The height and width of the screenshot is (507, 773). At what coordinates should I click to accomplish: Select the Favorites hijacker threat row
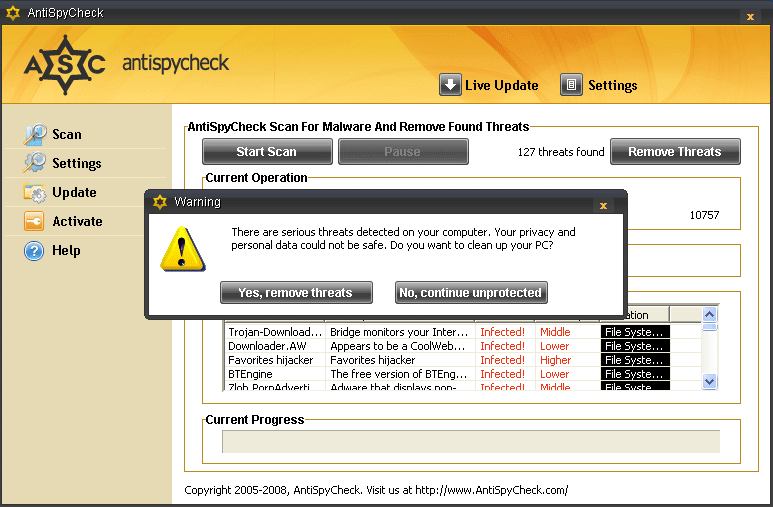tap(271, 360)
